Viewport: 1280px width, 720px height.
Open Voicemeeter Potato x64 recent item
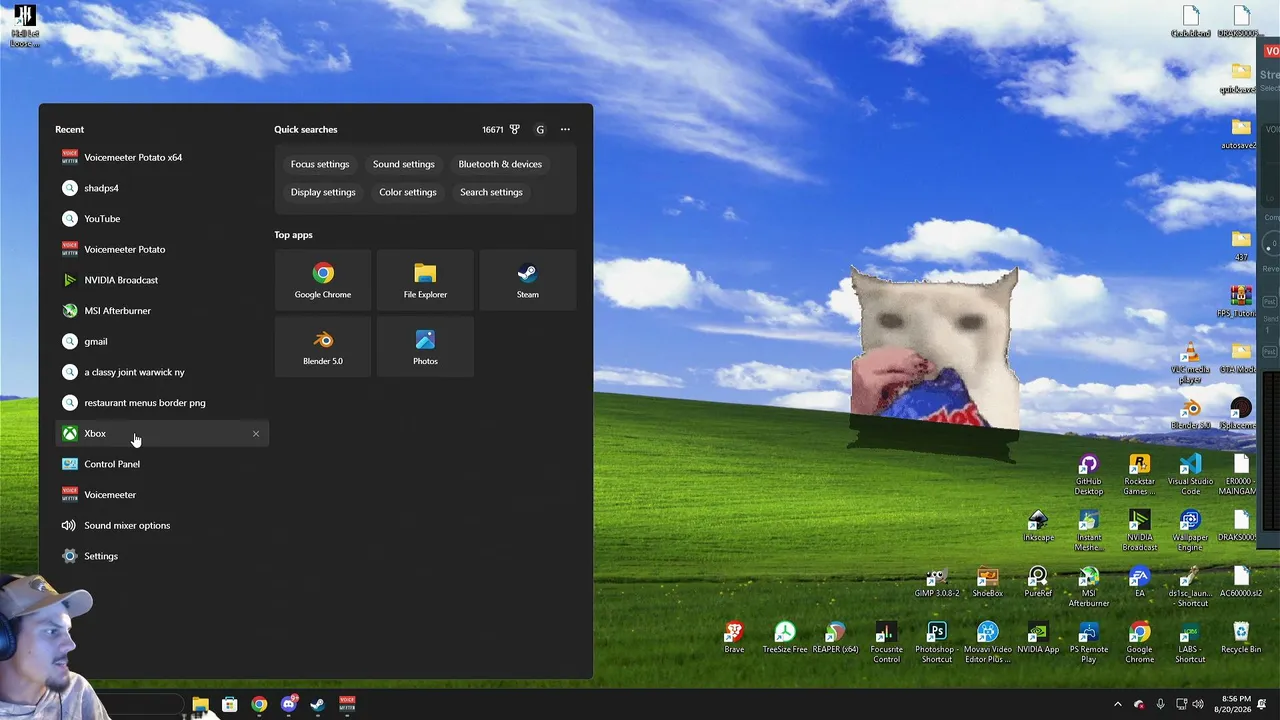162,157
